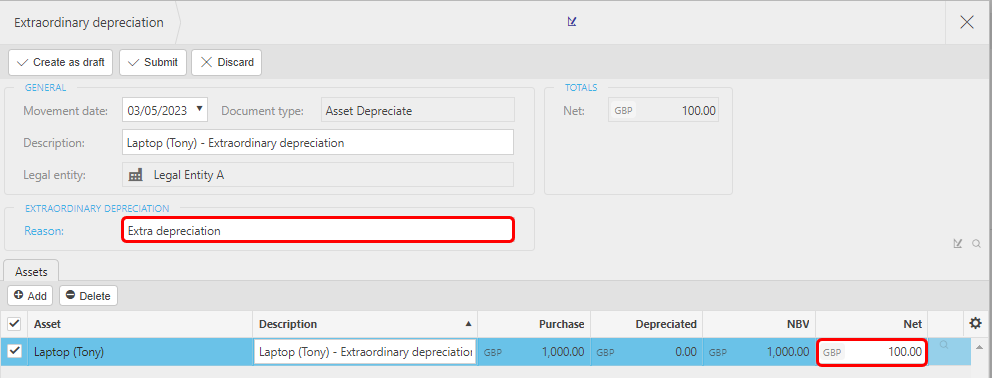Add a new asset row
Image resolution: width=992 pixels, height=378 pixels.
(x=30, y=296)
